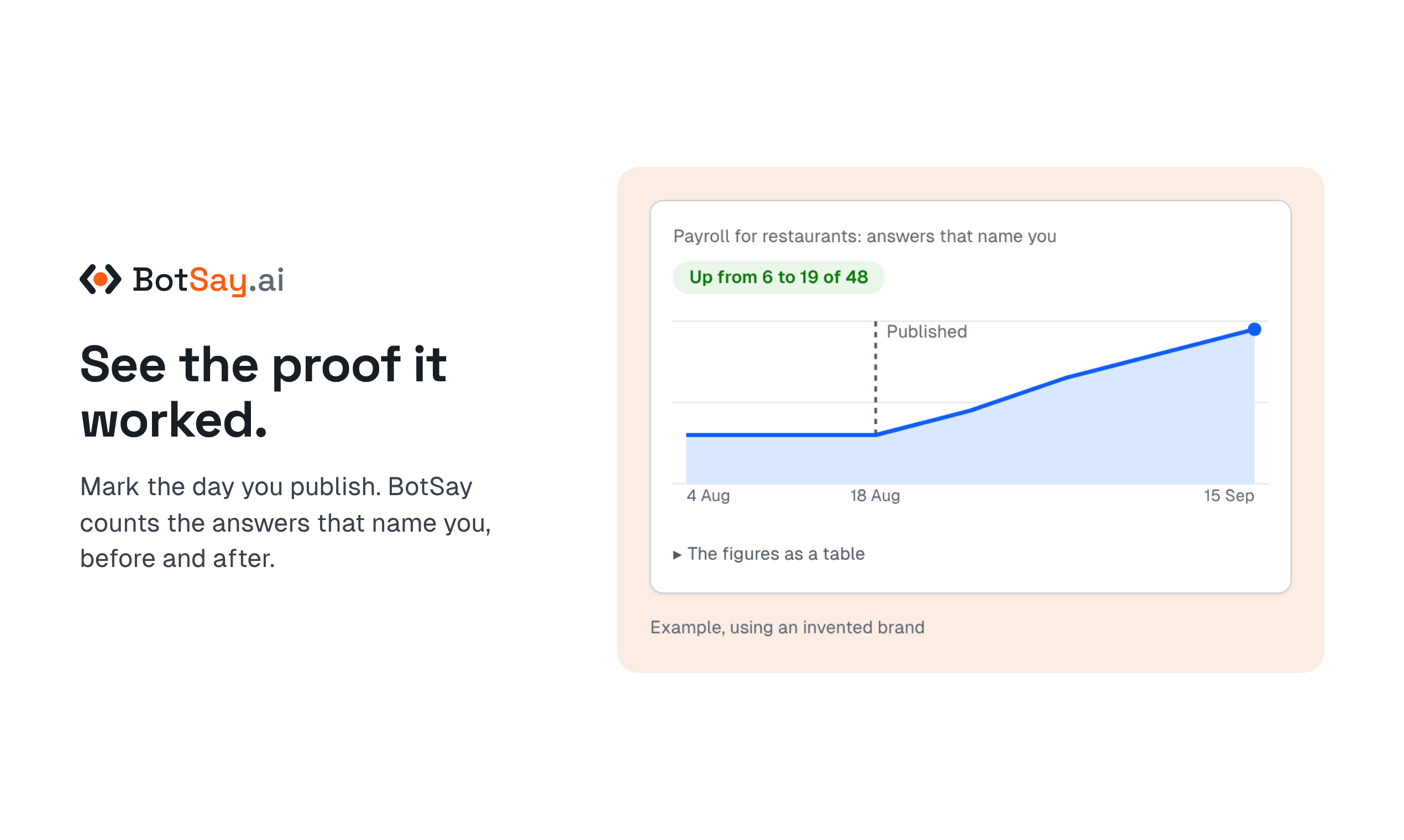This screenshot has height=840, width=1404.
Task: Click the 'See the proof it worked.' headline
Action: click(263, 392)
